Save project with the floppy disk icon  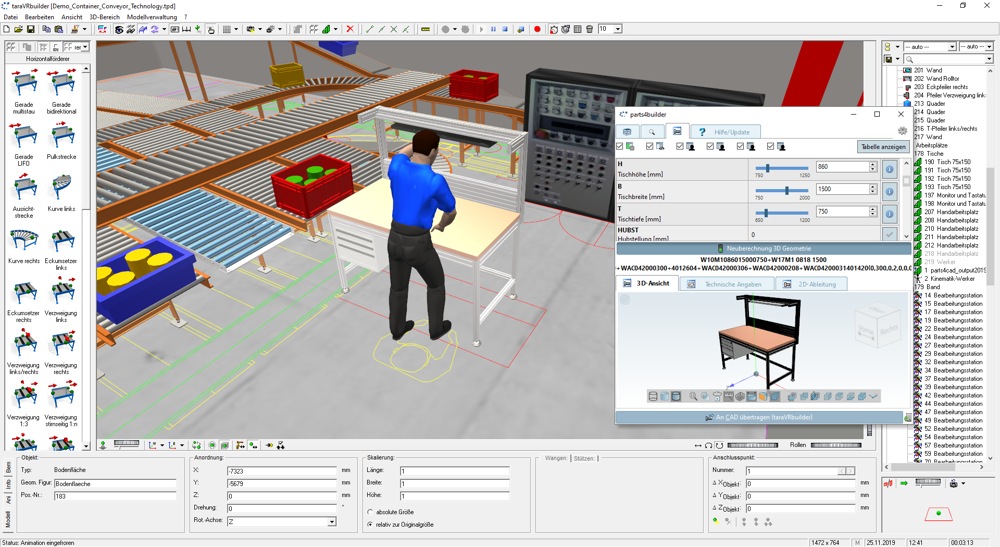point(30,29)
